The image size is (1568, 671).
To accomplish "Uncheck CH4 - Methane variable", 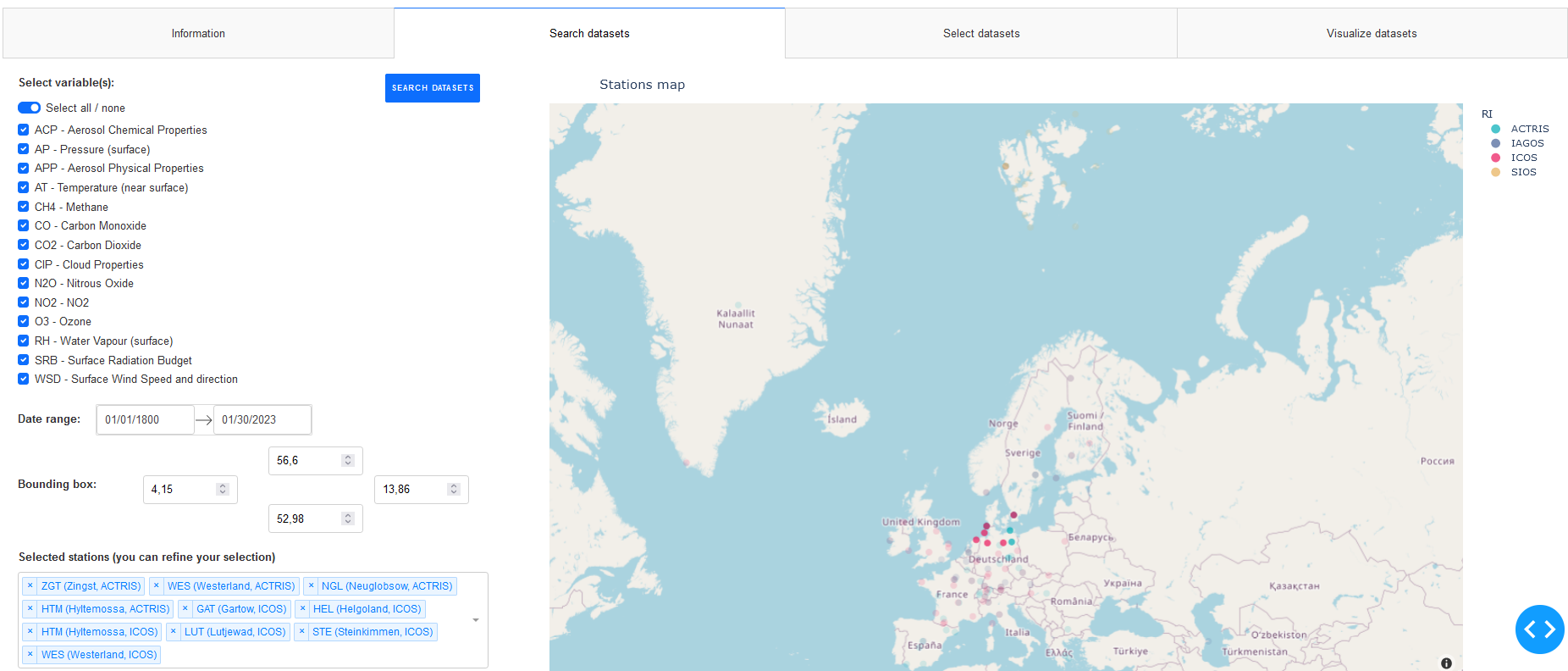I will pos(24,207).
